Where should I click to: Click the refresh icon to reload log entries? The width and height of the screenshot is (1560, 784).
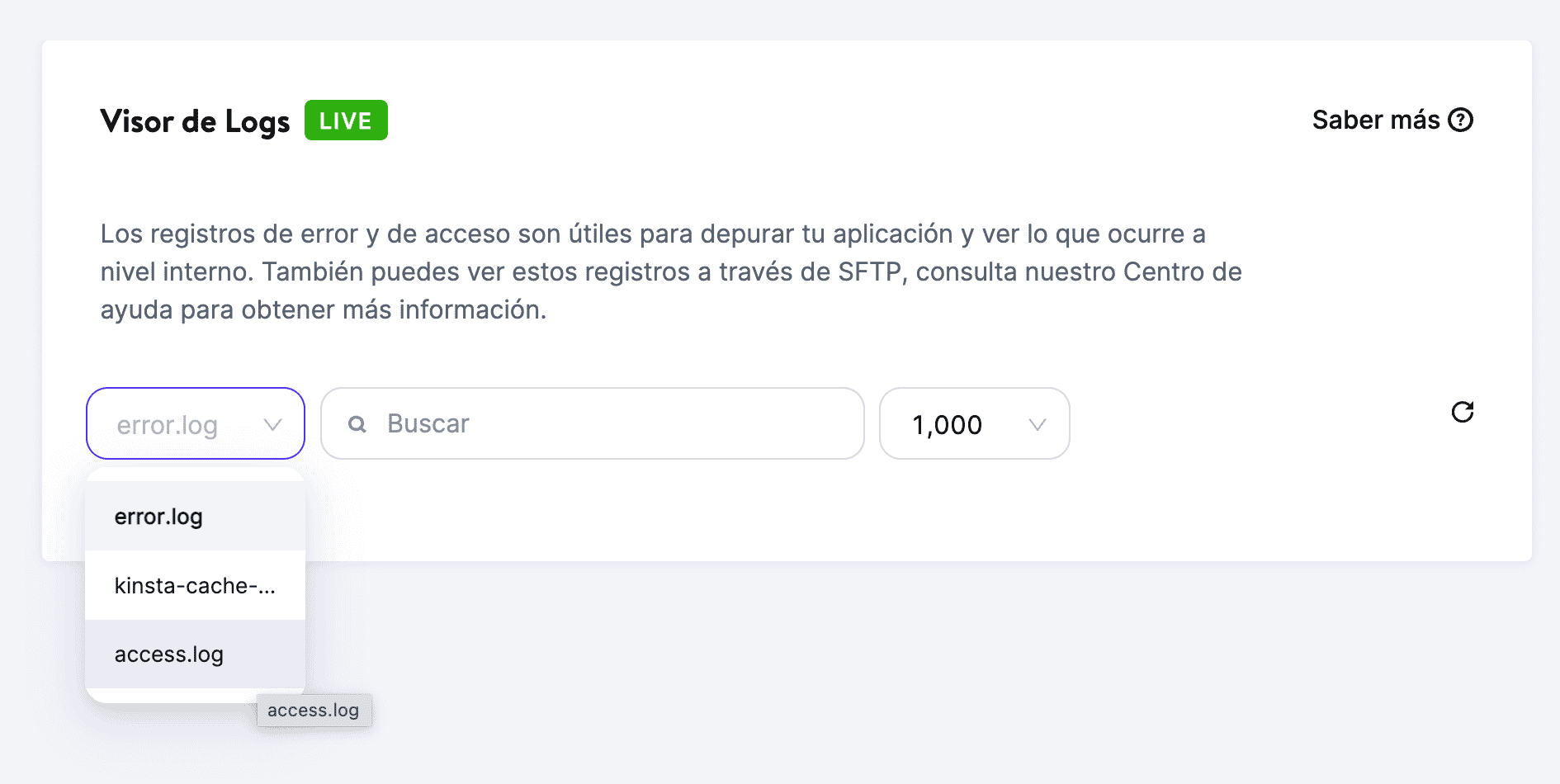coord(1463,413)
